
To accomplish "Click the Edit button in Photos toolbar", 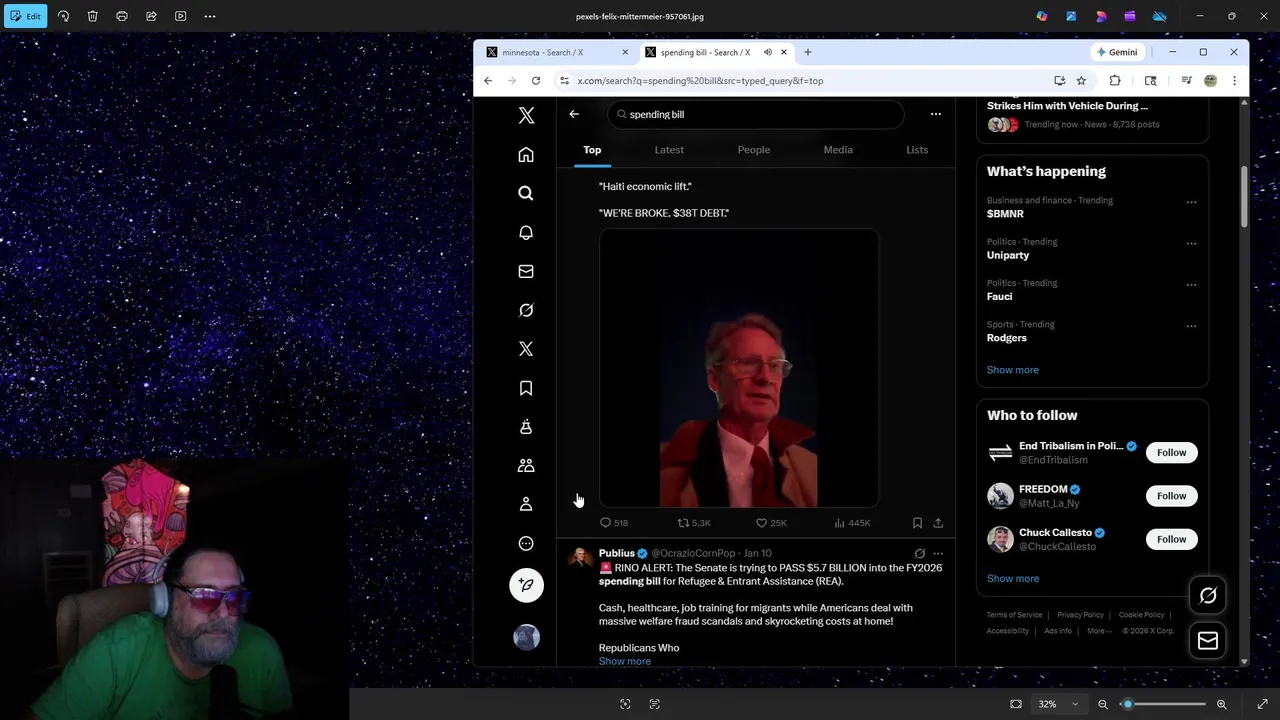I will [x=25, y=16].
